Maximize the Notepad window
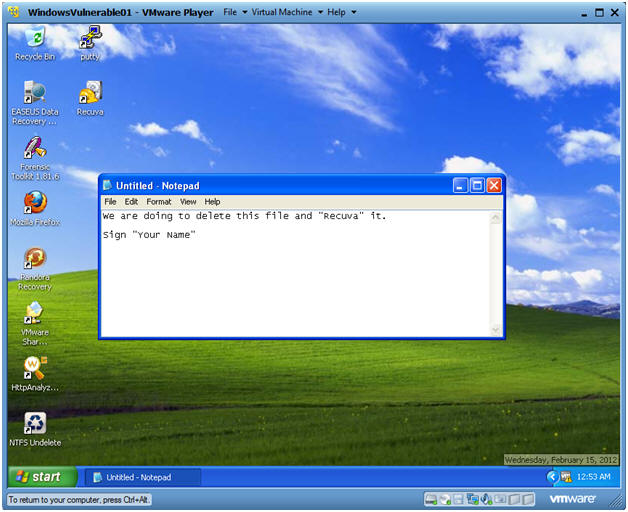Viewport: 628px width, 512px height. tap(477, 185)
